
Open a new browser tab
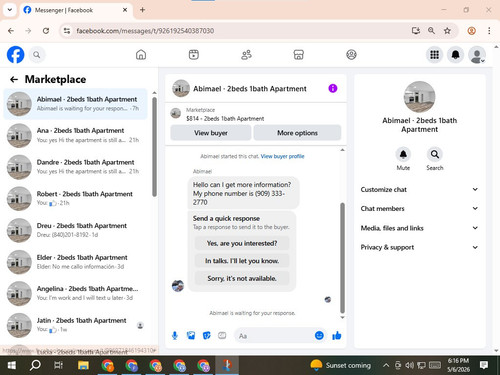coord(142,10)
